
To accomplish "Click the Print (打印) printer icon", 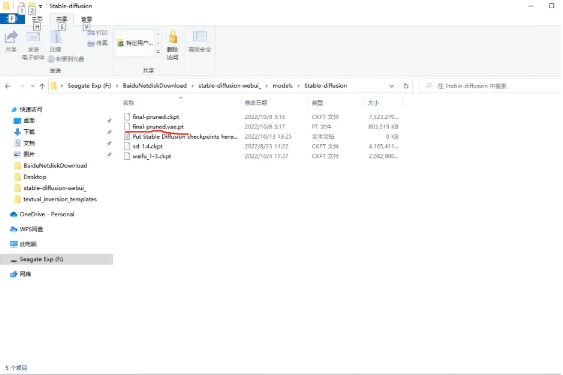I will tap(91, 33).
